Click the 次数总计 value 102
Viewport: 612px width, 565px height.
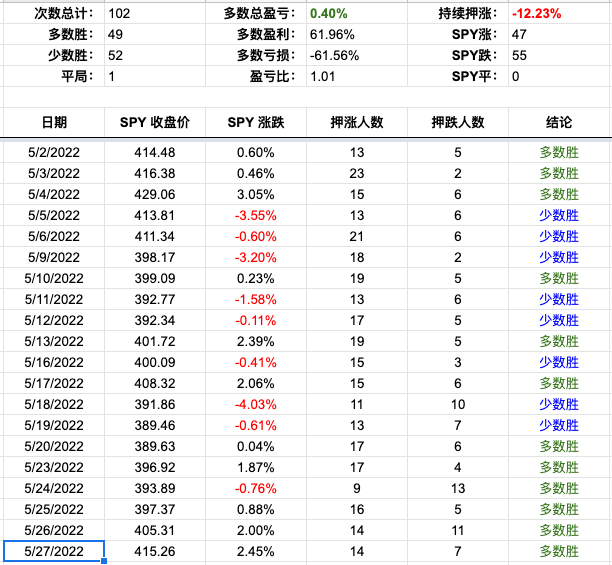(x=121, y=14)
